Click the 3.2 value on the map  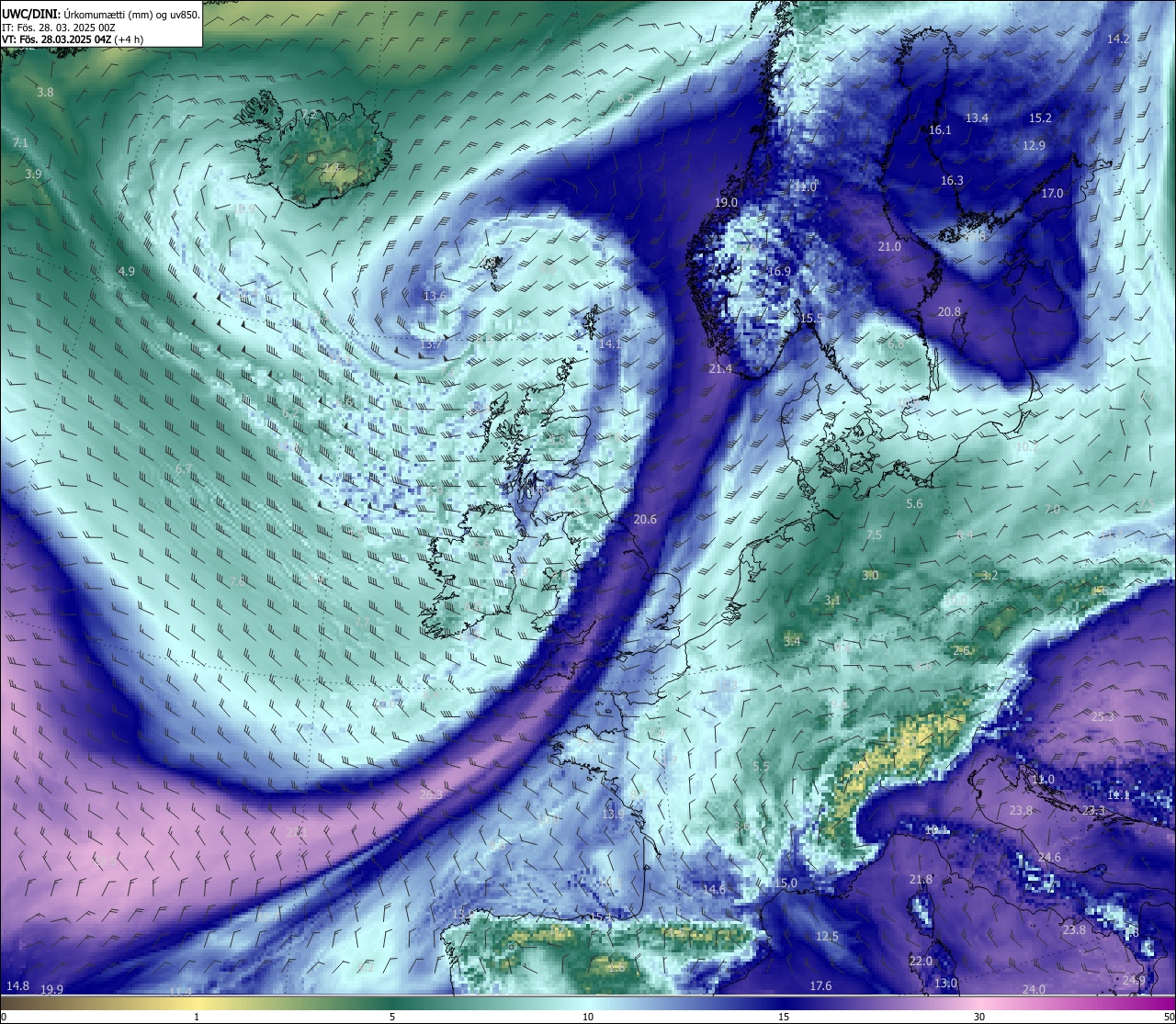coord(989,576)
